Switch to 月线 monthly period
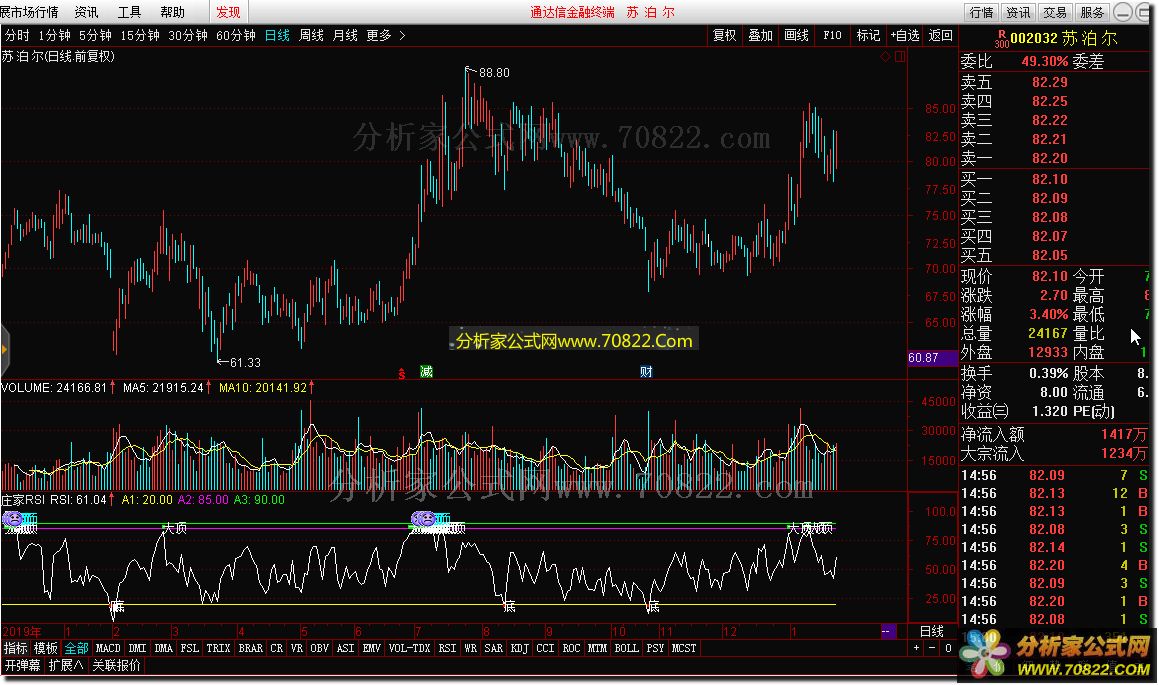1159x685 pixels. [x=345, y=35]
